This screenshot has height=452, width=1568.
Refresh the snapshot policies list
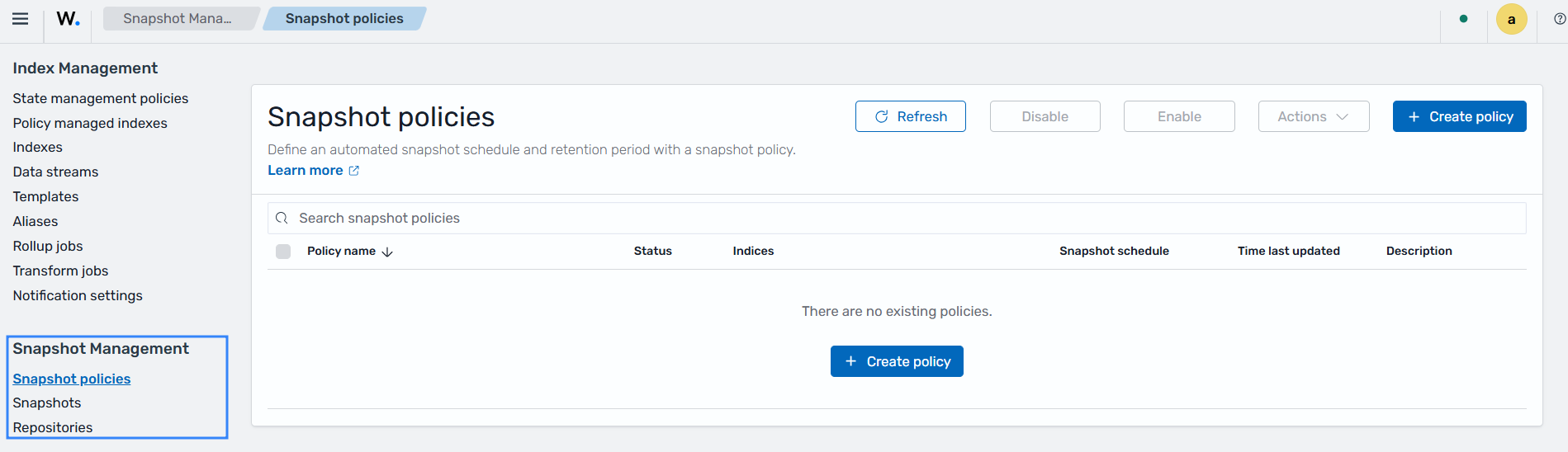click(x=911, y=116)
